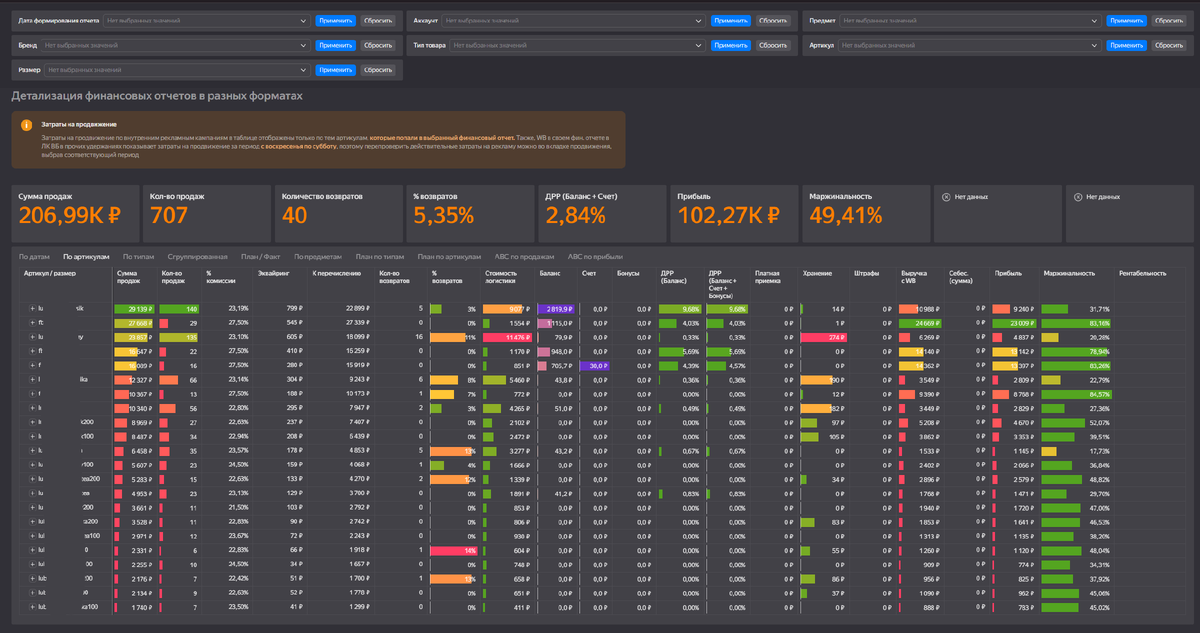The image size is (1200, 633).
Task: Open the Размер filter dropdown
Action: [x=178, y=70]
